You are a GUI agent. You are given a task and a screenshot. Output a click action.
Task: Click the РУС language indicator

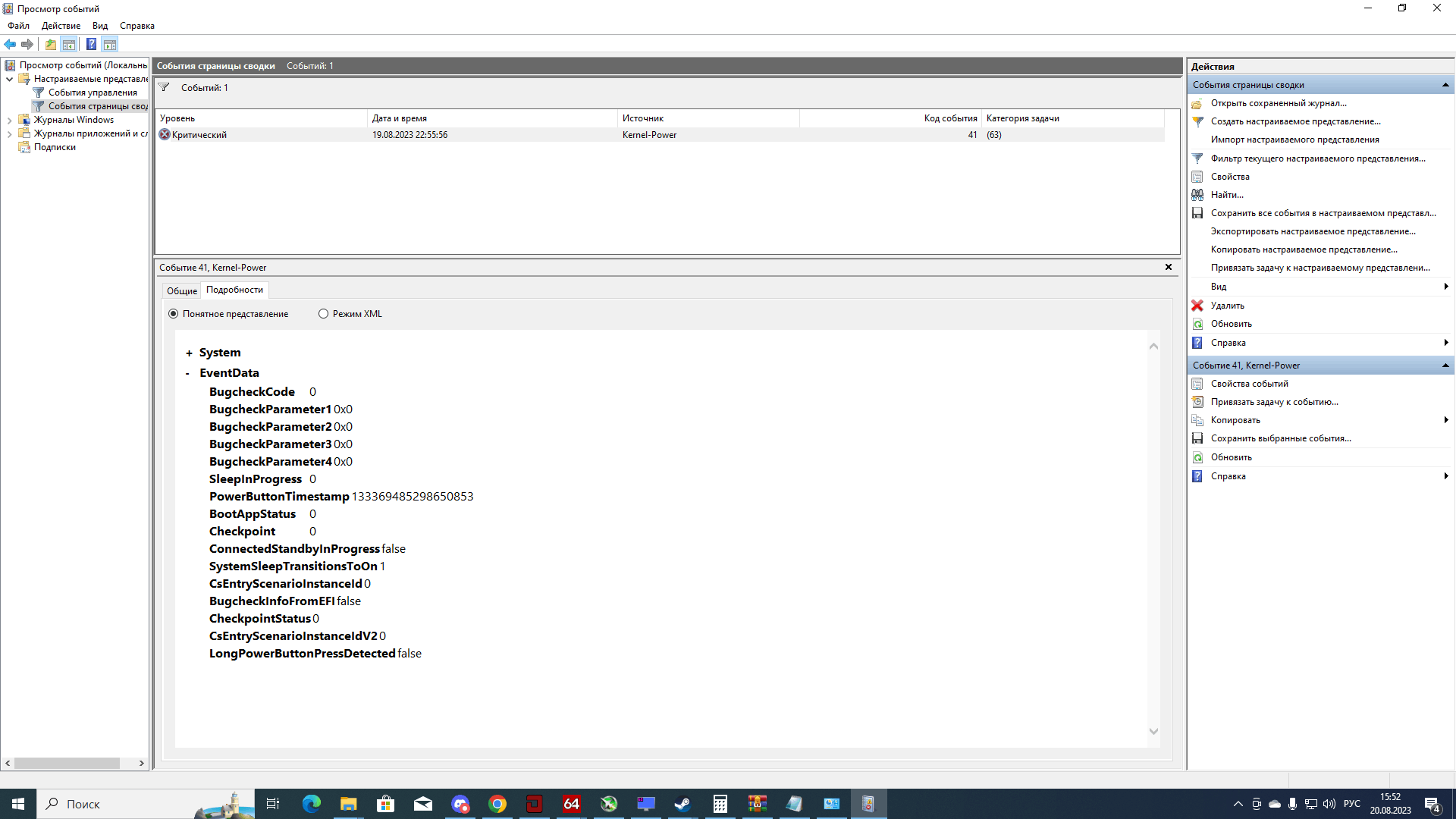(x=1352, y=804)
